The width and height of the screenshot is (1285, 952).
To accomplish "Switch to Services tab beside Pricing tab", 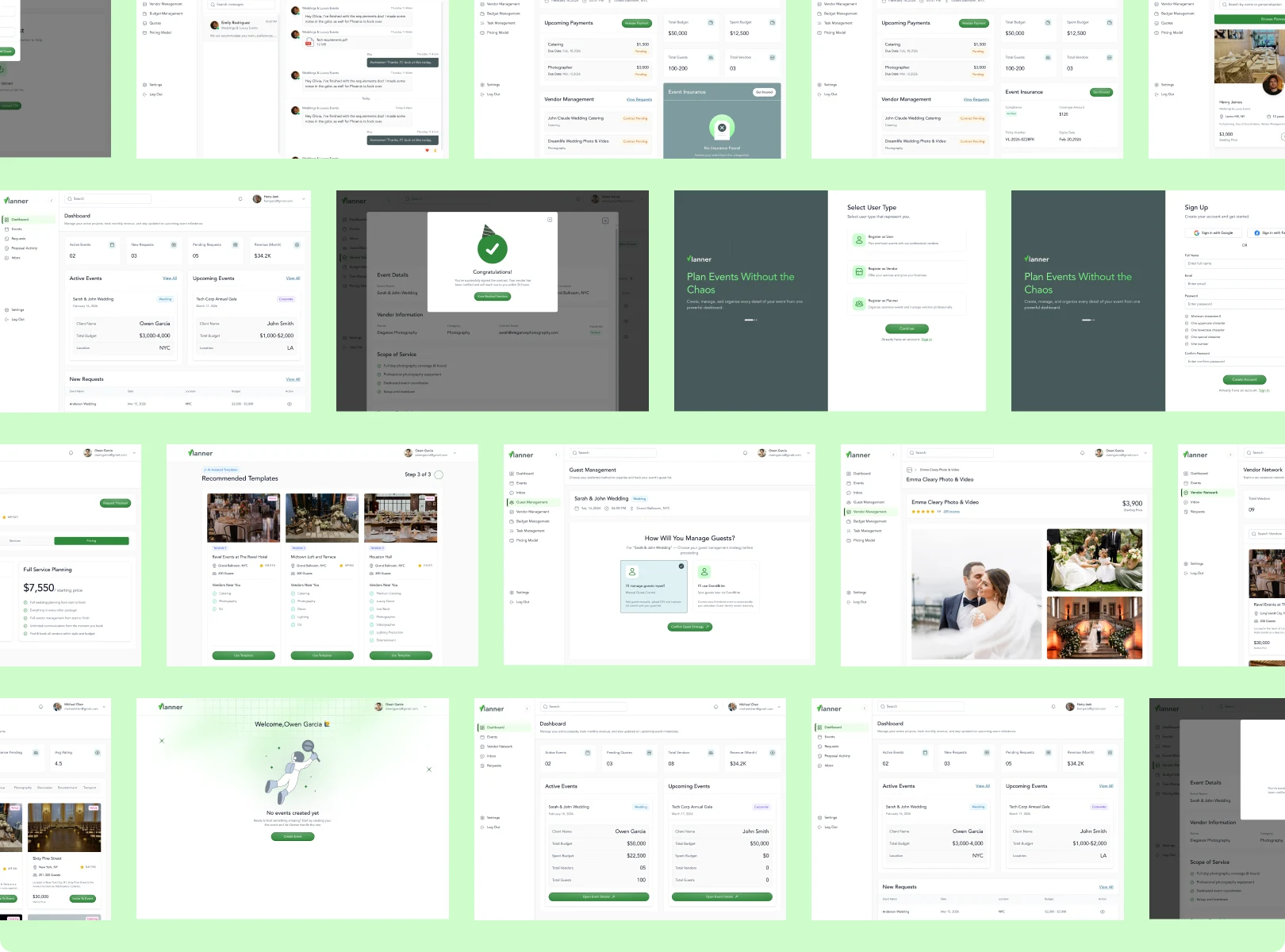I will point(15,541).
